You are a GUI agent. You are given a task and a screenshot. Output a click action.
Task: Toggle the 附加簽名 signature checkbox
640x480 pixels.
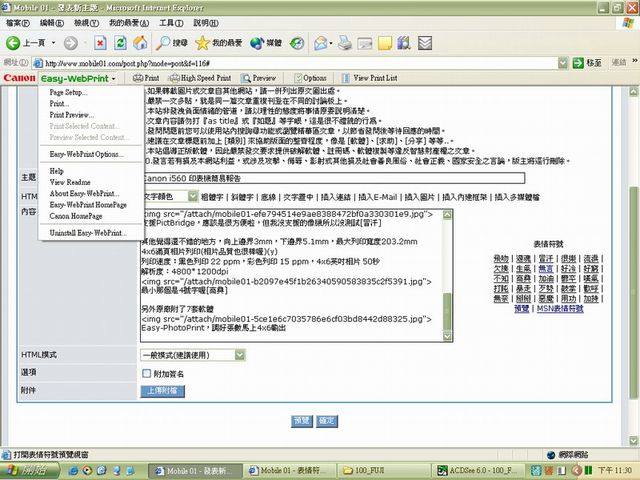(147, 373)
